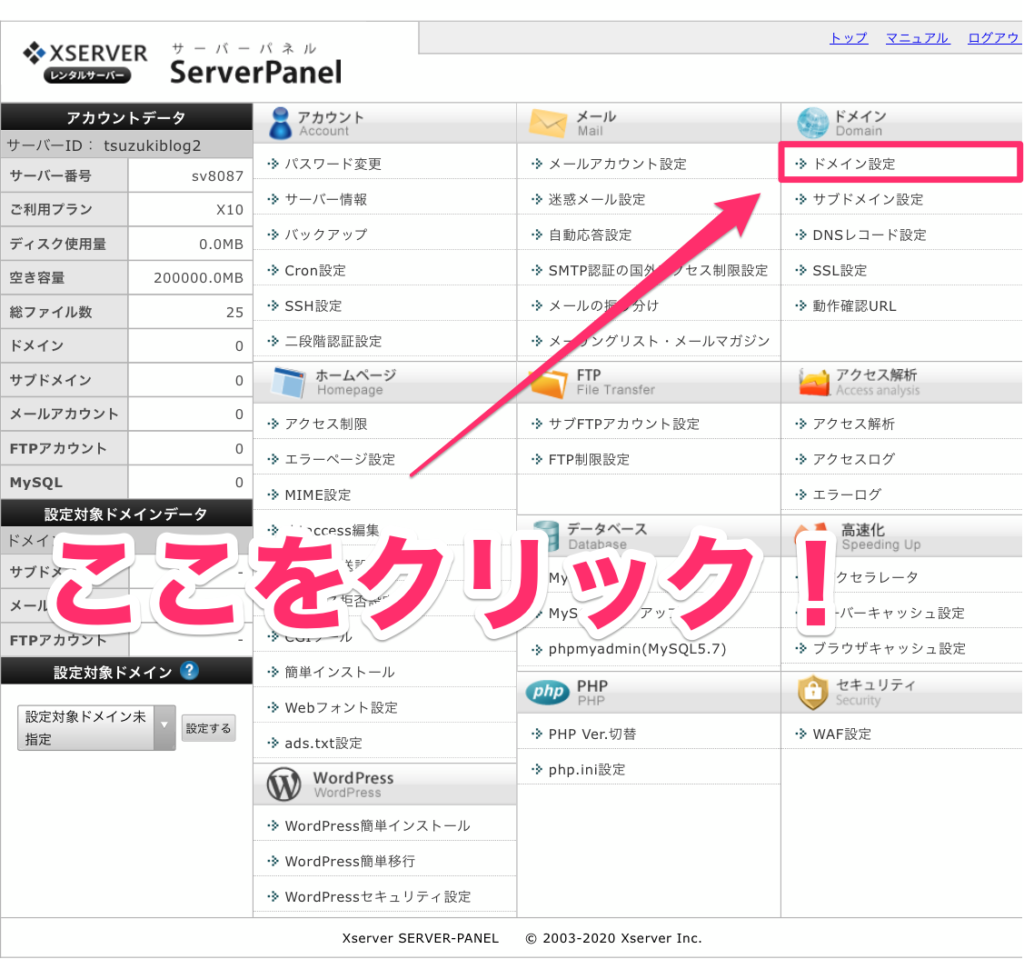This screenshot has width=1024, height=959.
Task: Click the Mail envelope icon
Action: point(547,123)
